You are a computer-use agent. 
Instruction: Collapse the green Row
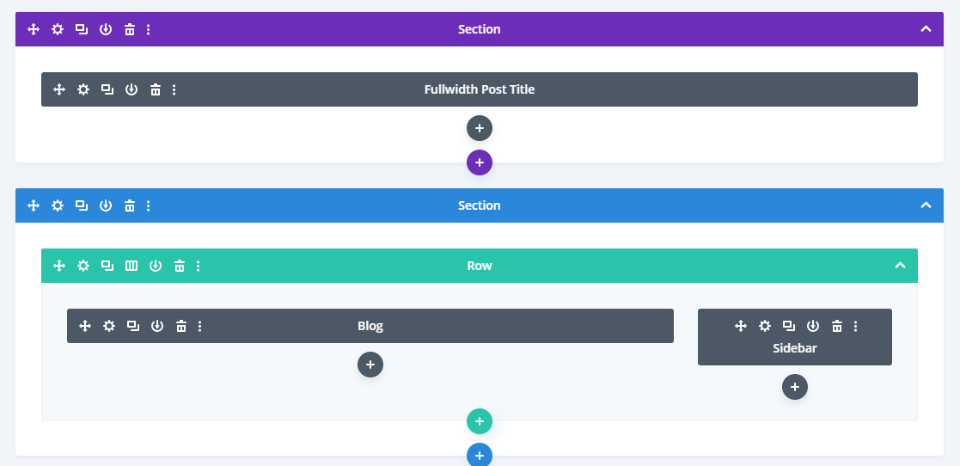click(x=900, y=265)
